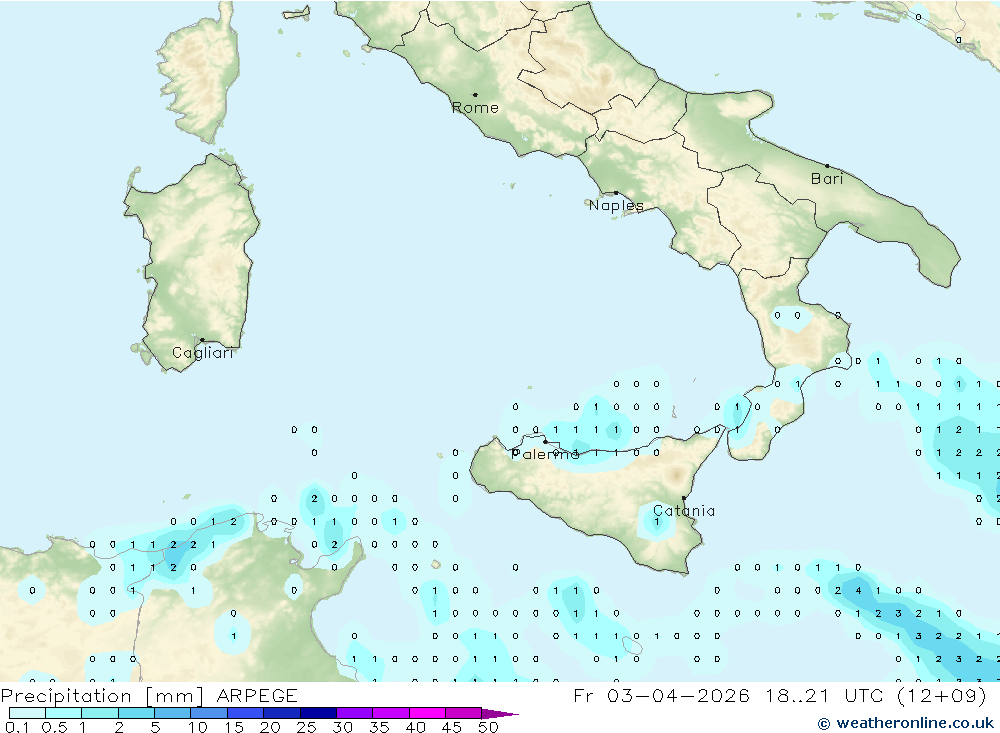The height and width of the screenshot is (733, 1000).
Task: Click the (12+09) forecast offset text
Action: point(942,696)
